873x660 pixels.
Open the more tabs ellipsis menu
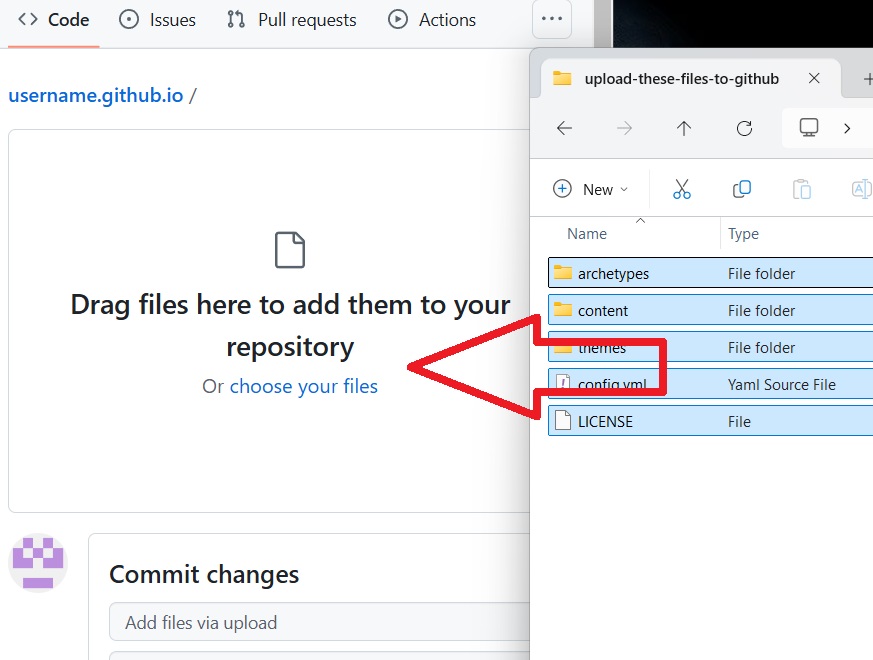coord(552,18)
